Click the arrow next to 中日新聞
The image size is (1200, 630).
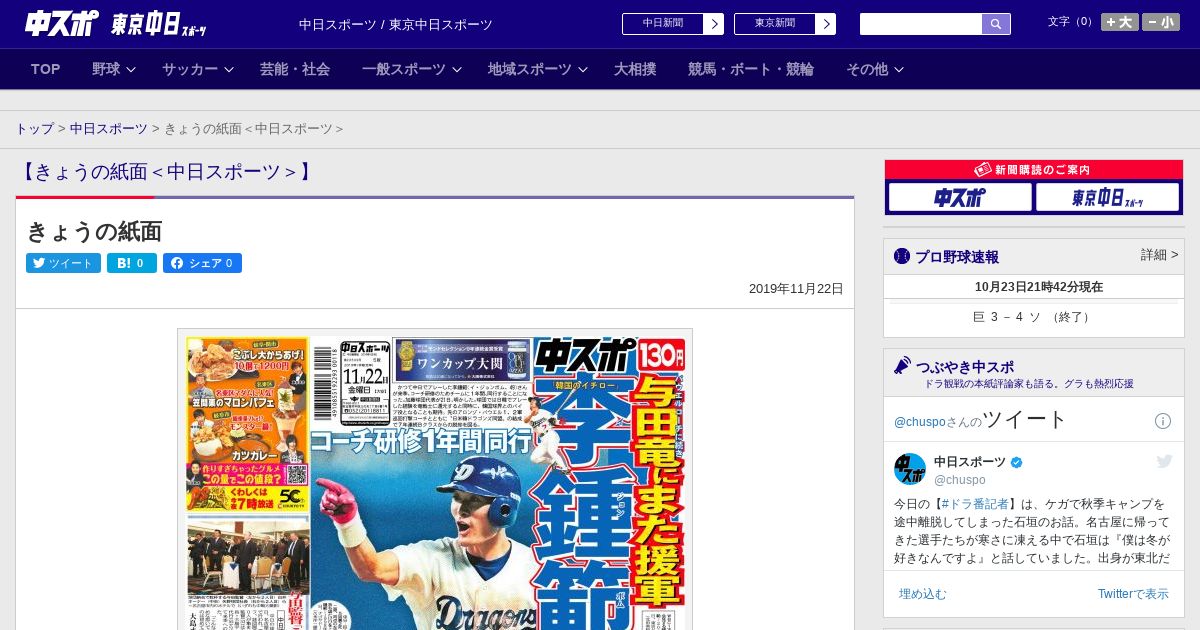point(714,24)
